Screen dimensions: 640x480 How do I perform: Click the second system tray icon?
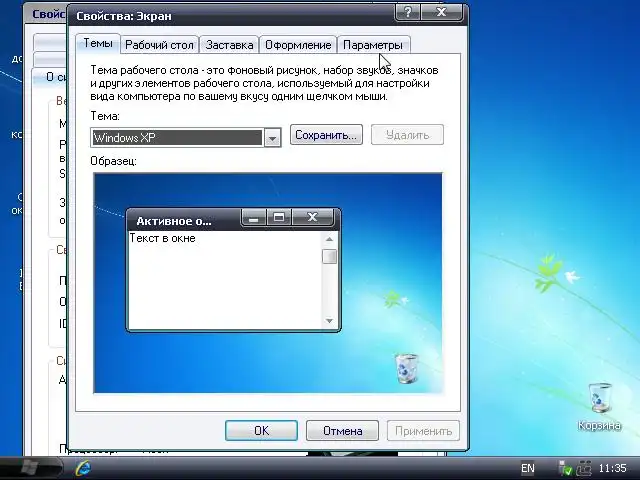click(x=584, y=468)
